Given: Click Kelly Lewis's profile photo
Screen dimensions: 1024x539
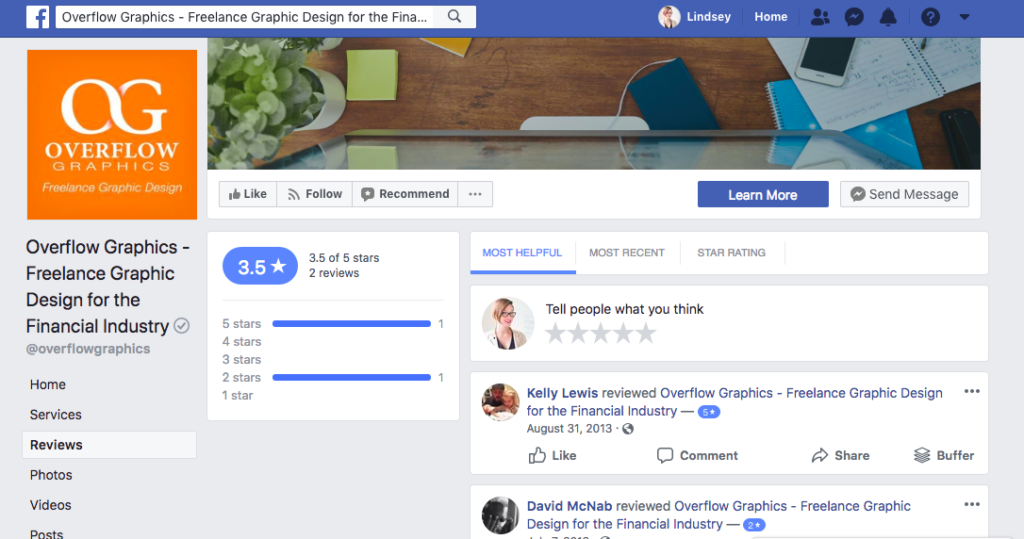Looking at the screenshot, I should (x=500, y=402).
